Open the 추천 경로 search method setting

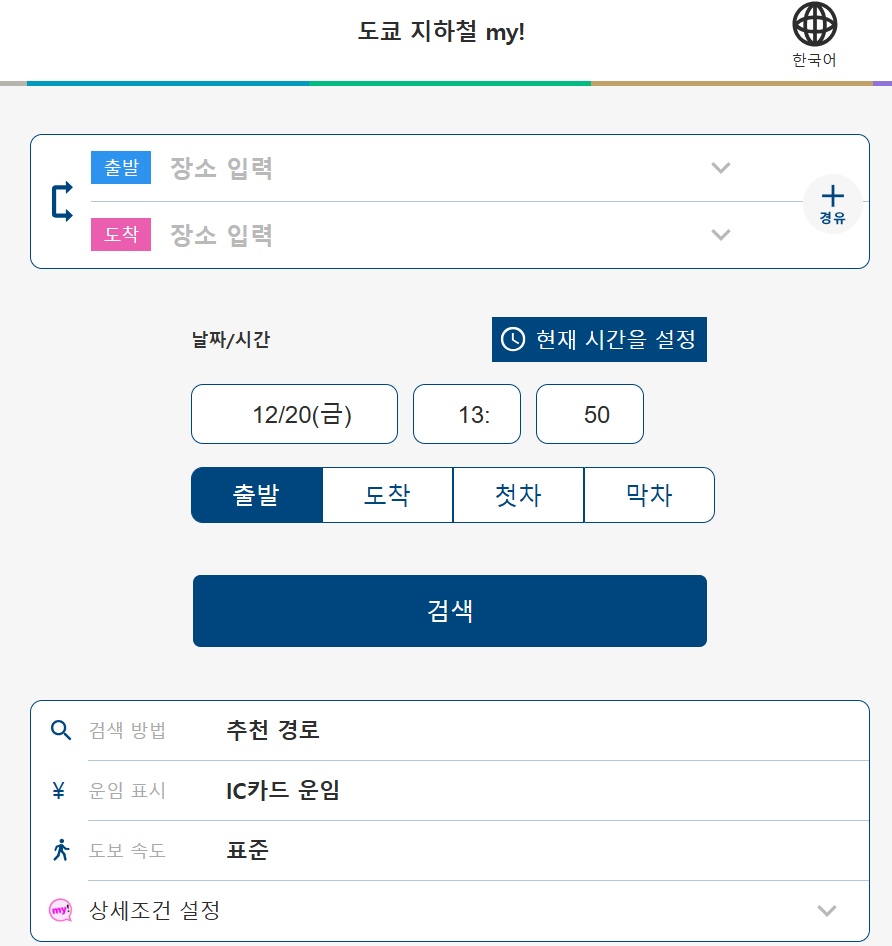point(272,730)
